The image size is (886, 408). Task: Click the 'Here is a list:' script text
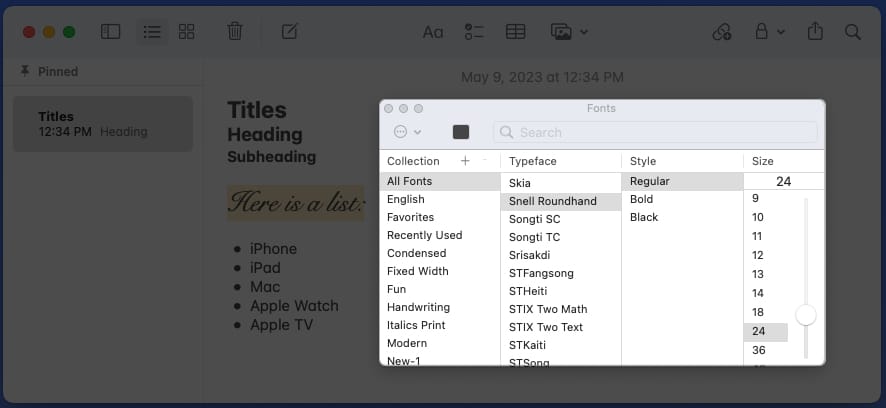[x=296, y=203]
